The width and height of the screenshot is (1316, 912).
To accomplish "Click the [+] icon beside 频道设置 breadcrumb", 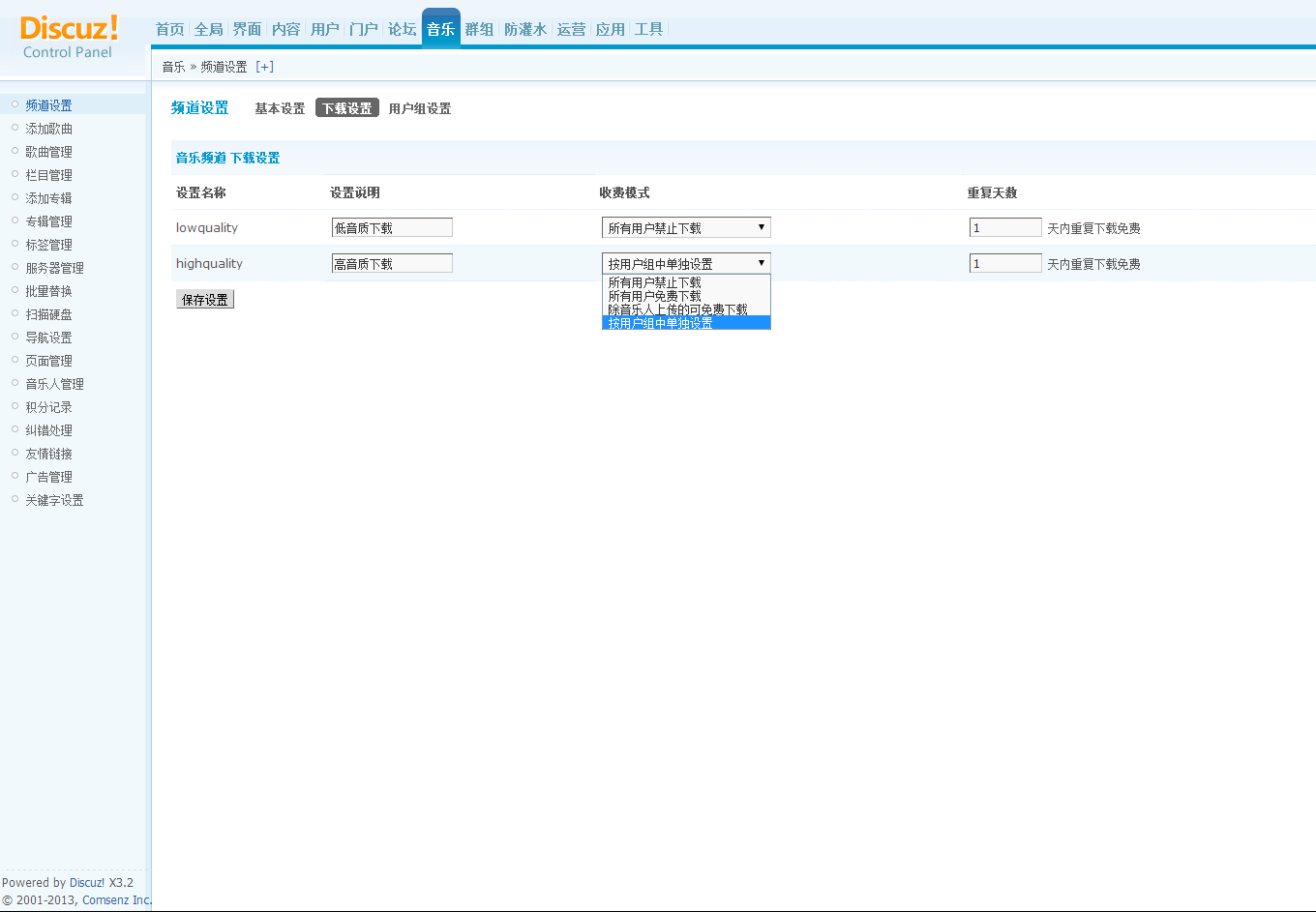I will [263, 66].
